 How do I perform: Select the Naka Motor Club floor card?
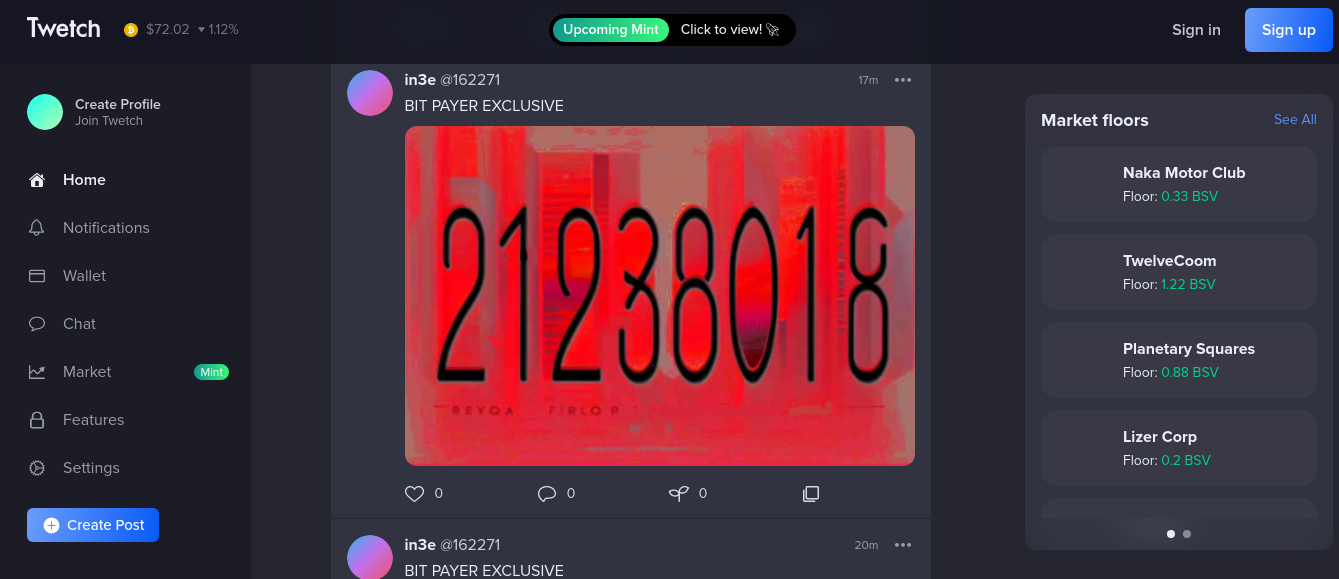click(1179, 184)
